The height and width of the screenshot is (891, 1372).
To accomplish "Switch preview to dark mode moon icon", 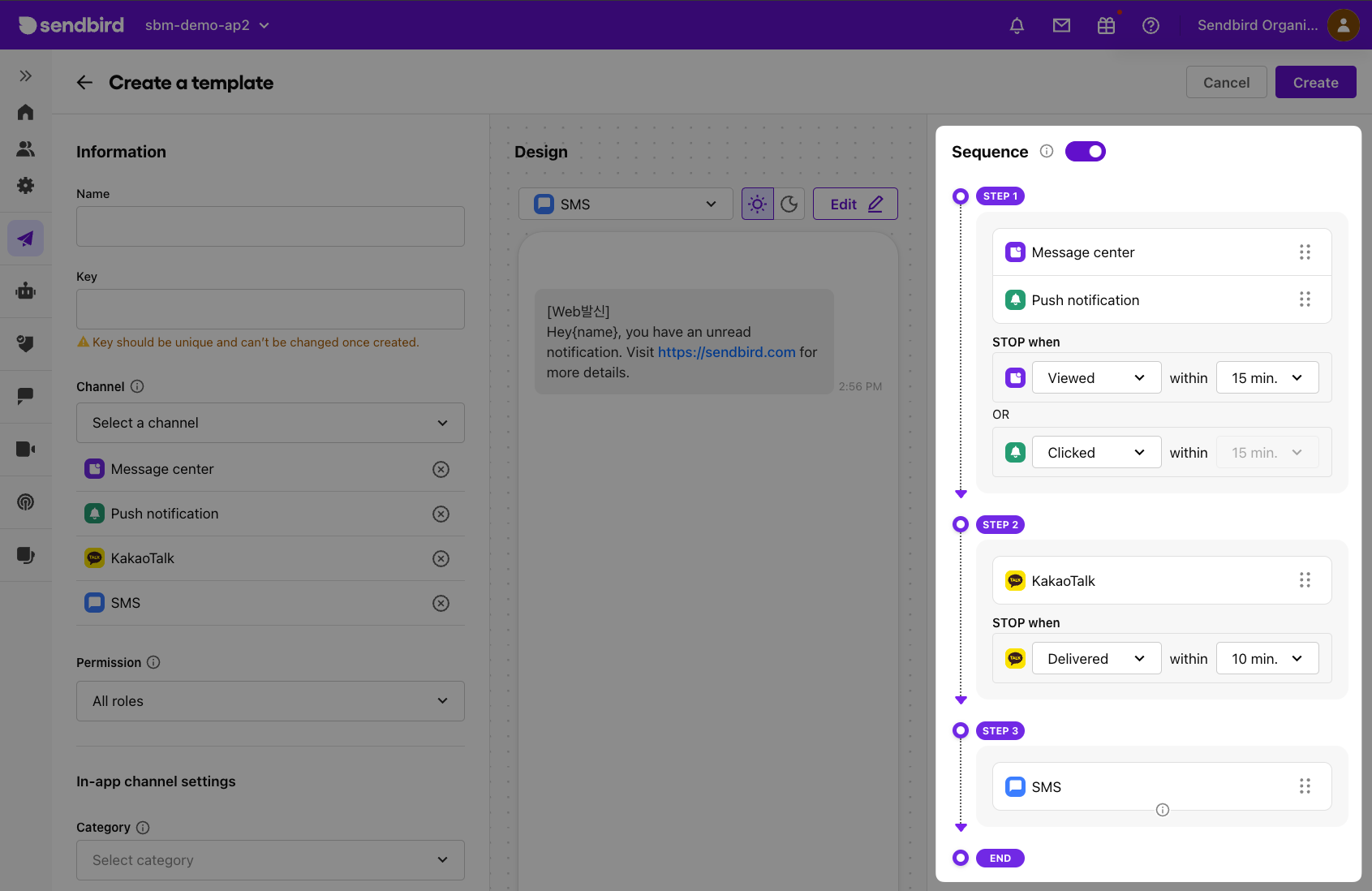I will [x=789, y=204].
